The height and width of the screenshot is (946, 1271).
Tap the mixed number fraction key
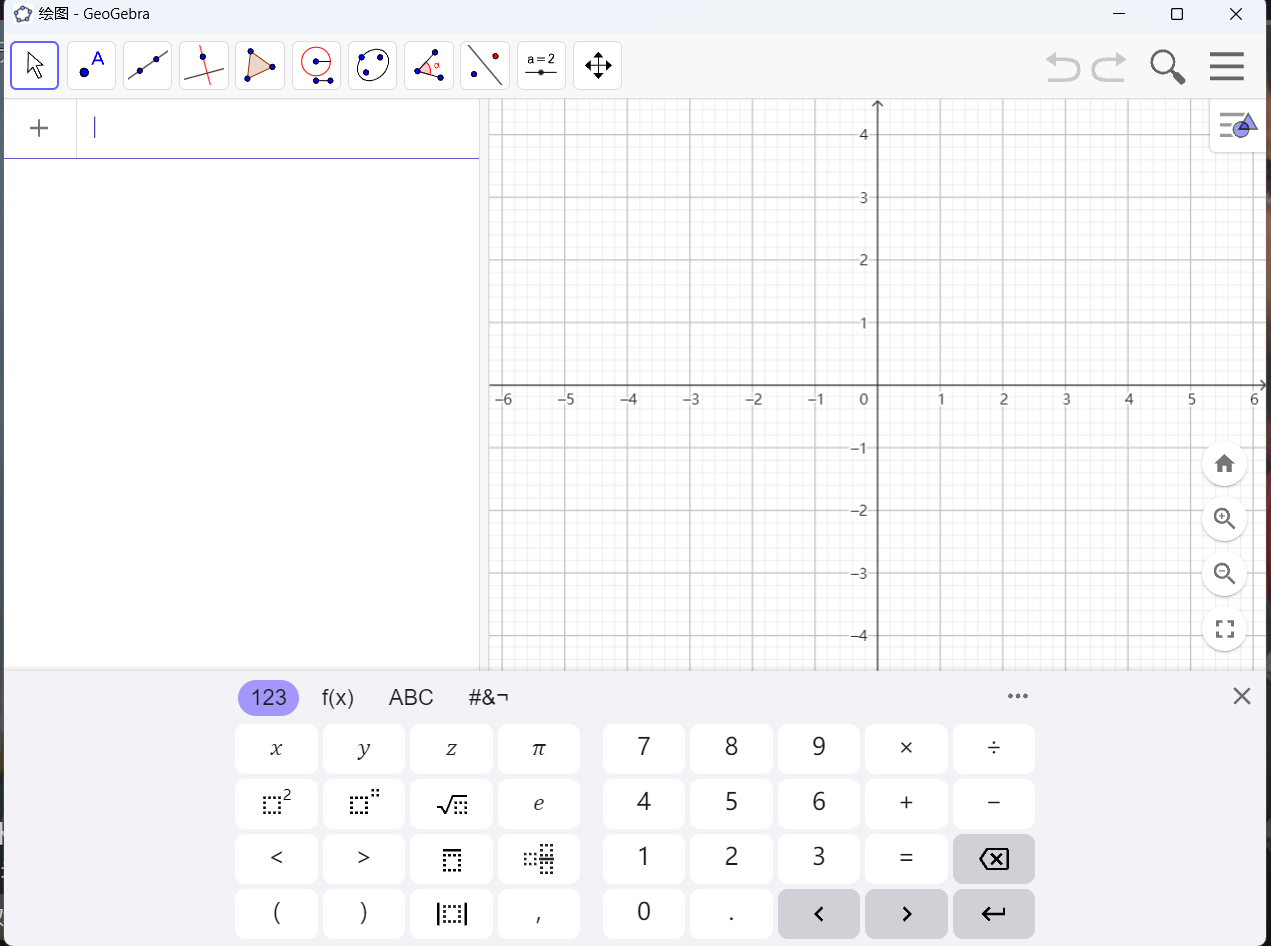(539, 859)
